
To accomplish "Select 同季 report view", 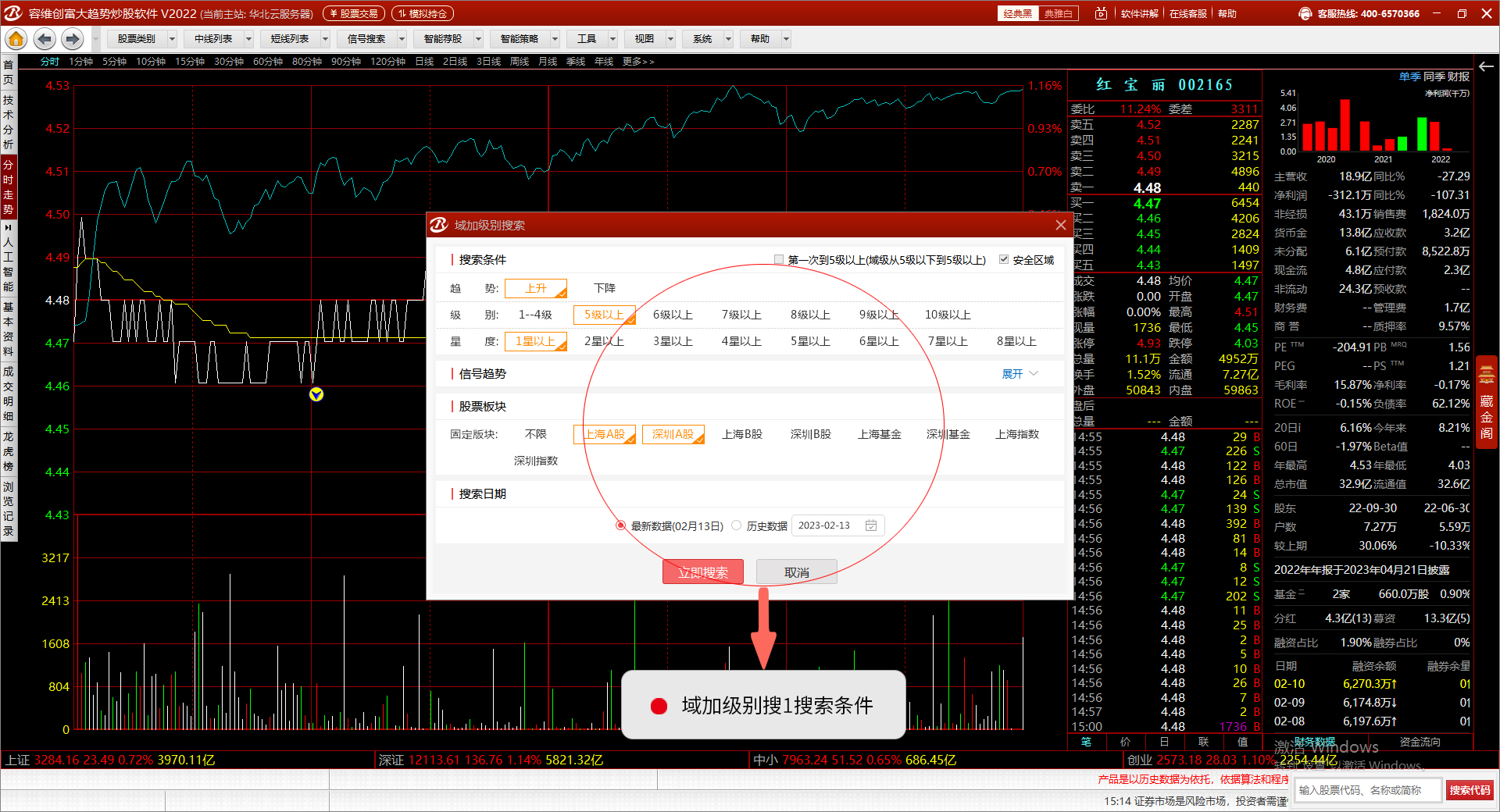I will coord(1434,77).
